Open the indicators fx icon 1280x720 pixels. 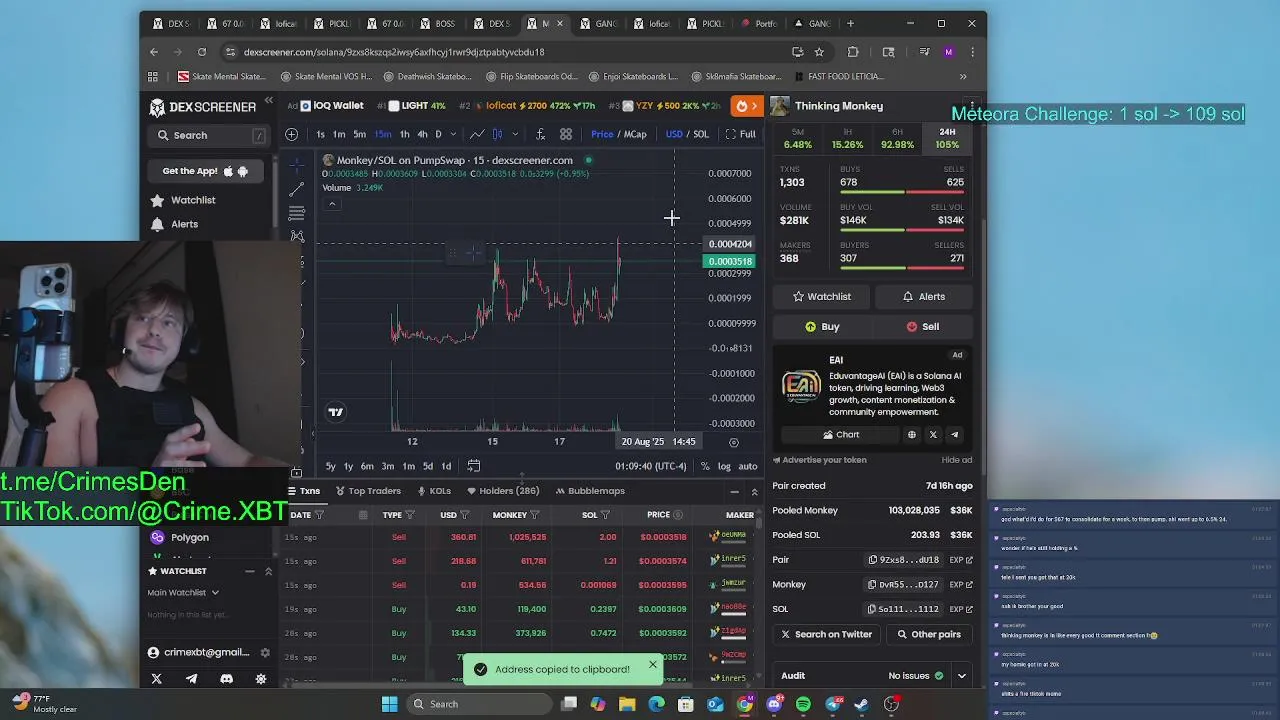[540, 134]
